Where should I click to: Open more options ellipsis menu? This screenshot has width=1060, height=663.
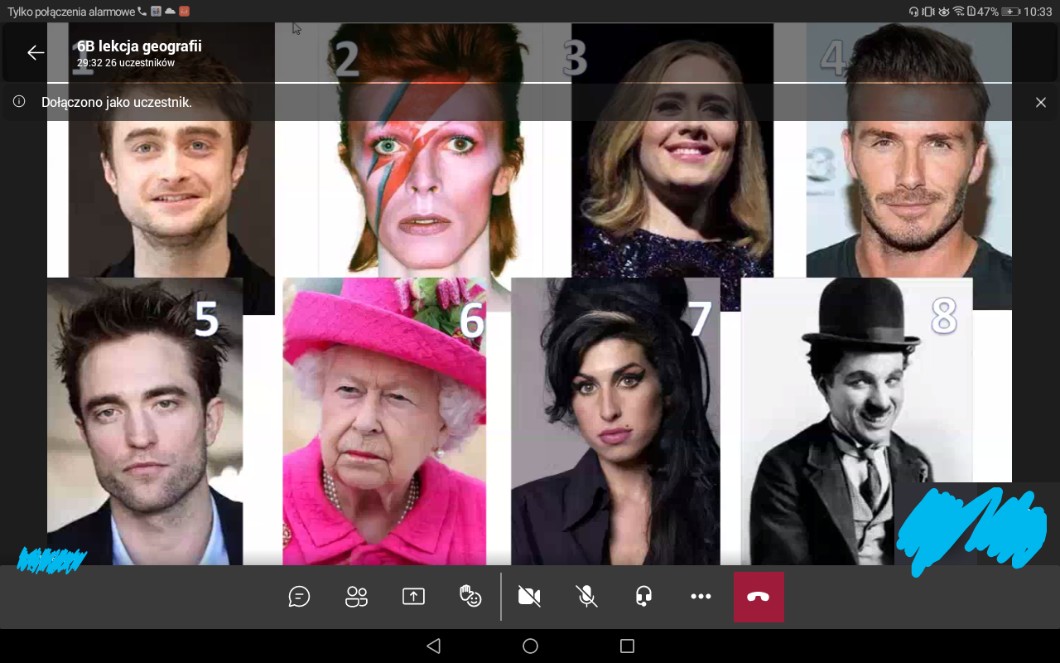pos(701,597)
